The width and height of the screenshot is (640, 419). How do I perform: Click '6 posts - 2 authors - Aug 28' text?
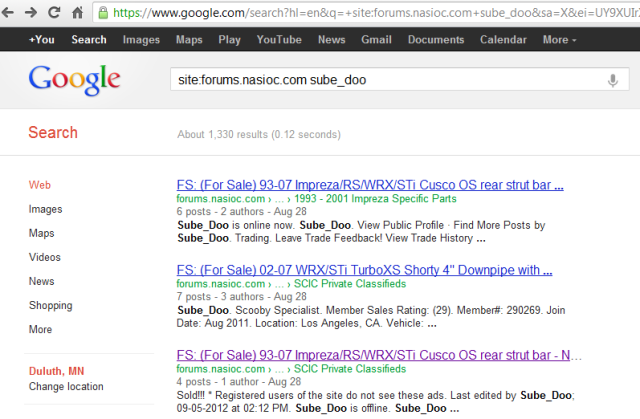pos(241,211)
